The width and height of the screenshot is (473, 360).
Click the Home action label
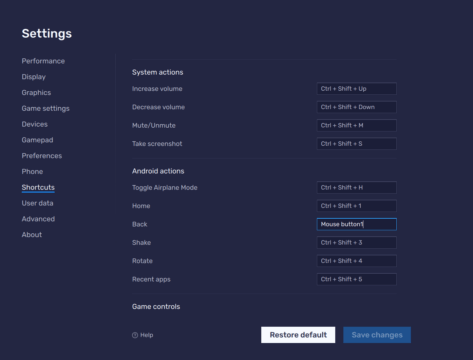point(141,206)
